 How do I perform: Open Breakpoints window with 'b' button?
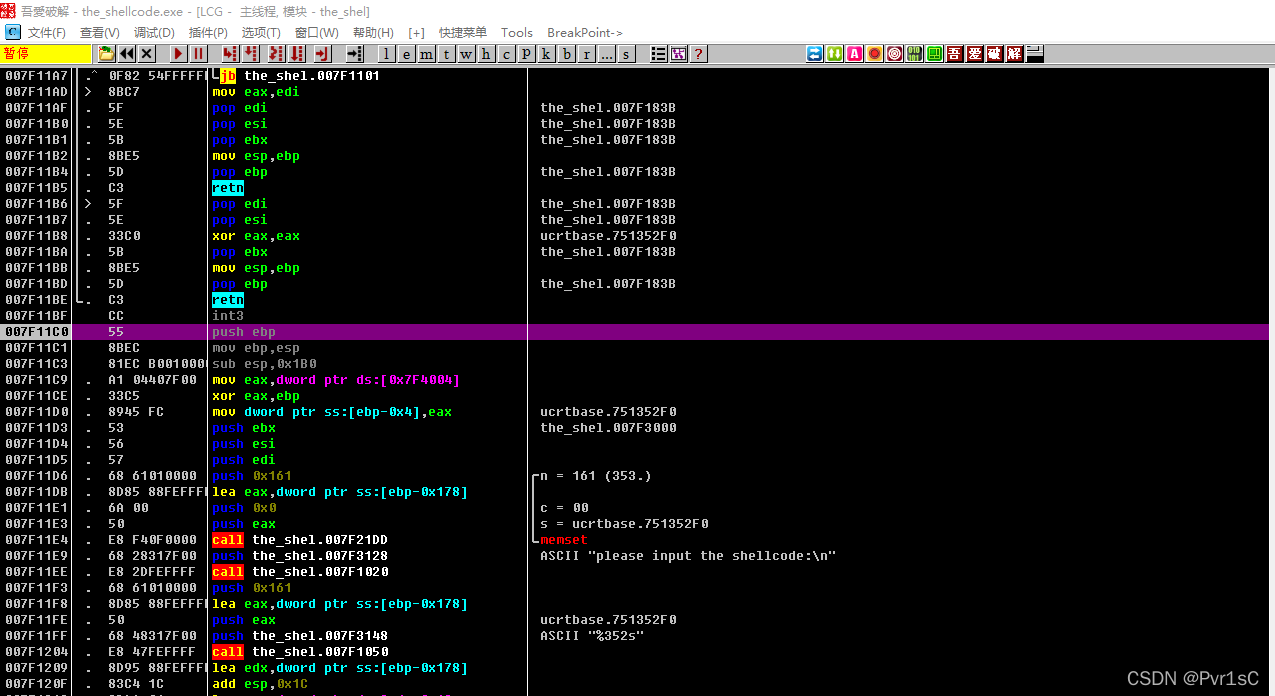click(x=567, y=54)
